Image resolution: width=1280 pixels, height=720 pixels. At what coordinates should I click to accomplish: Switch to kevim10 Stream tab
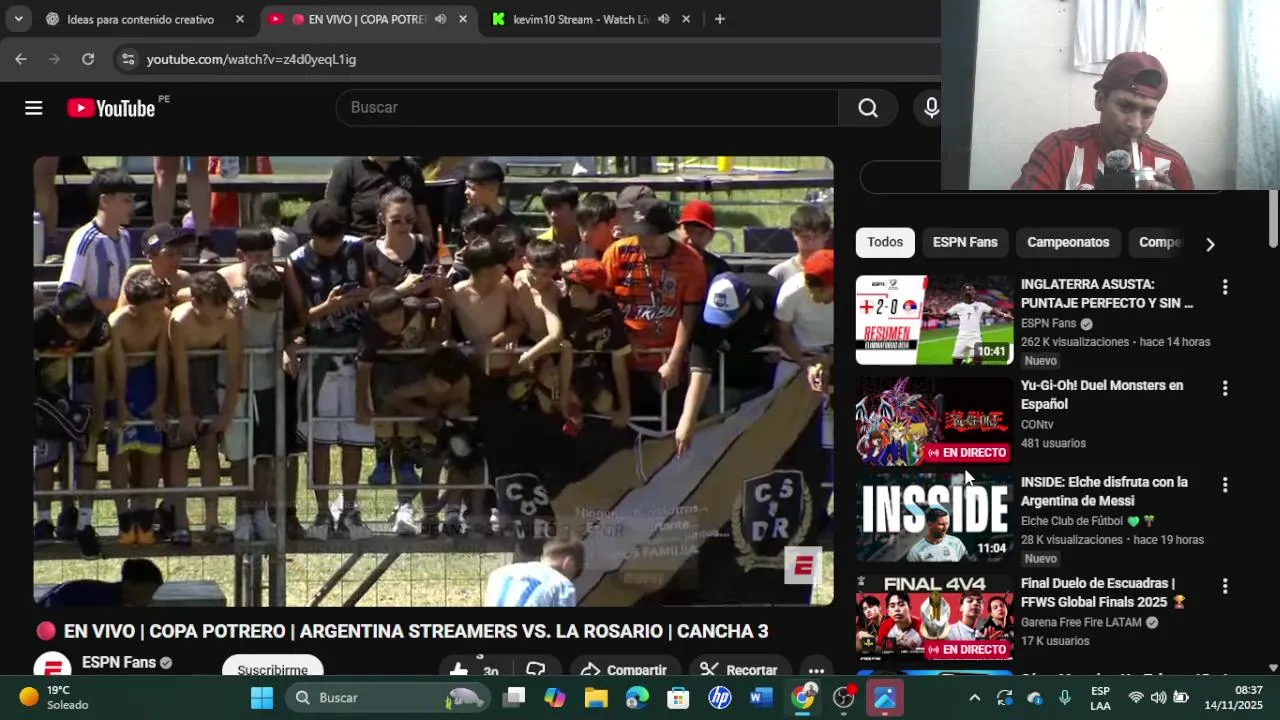(581, 19)
